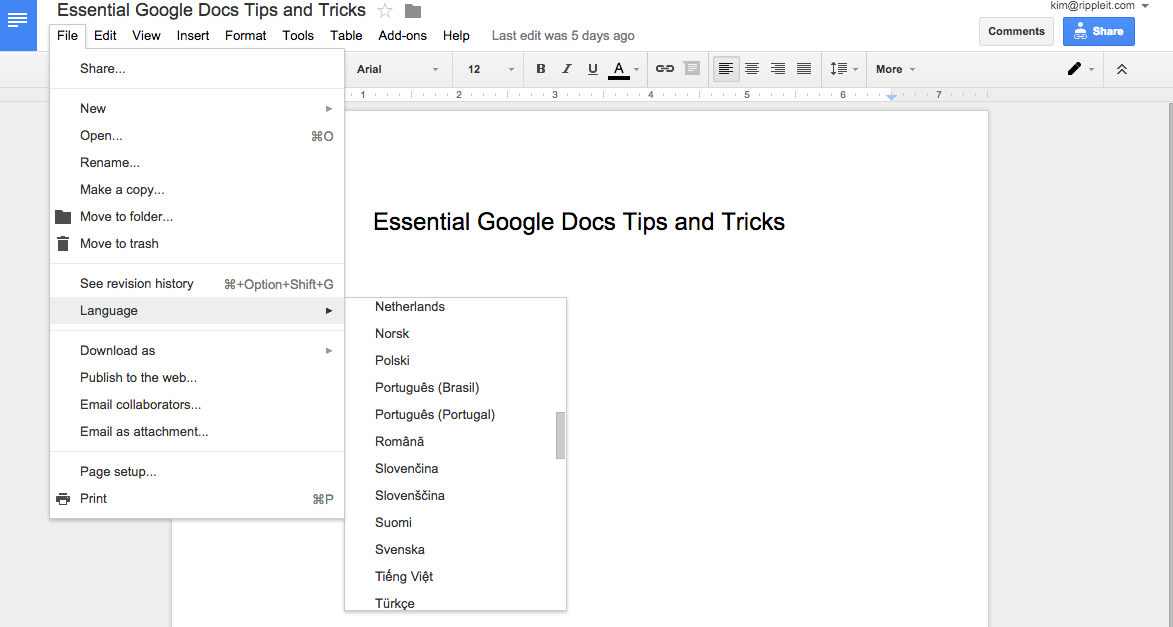The width and height of the screenshot is (1173, 627).
Task: Open the Tools menu
Action: click(x=298, y=35)
